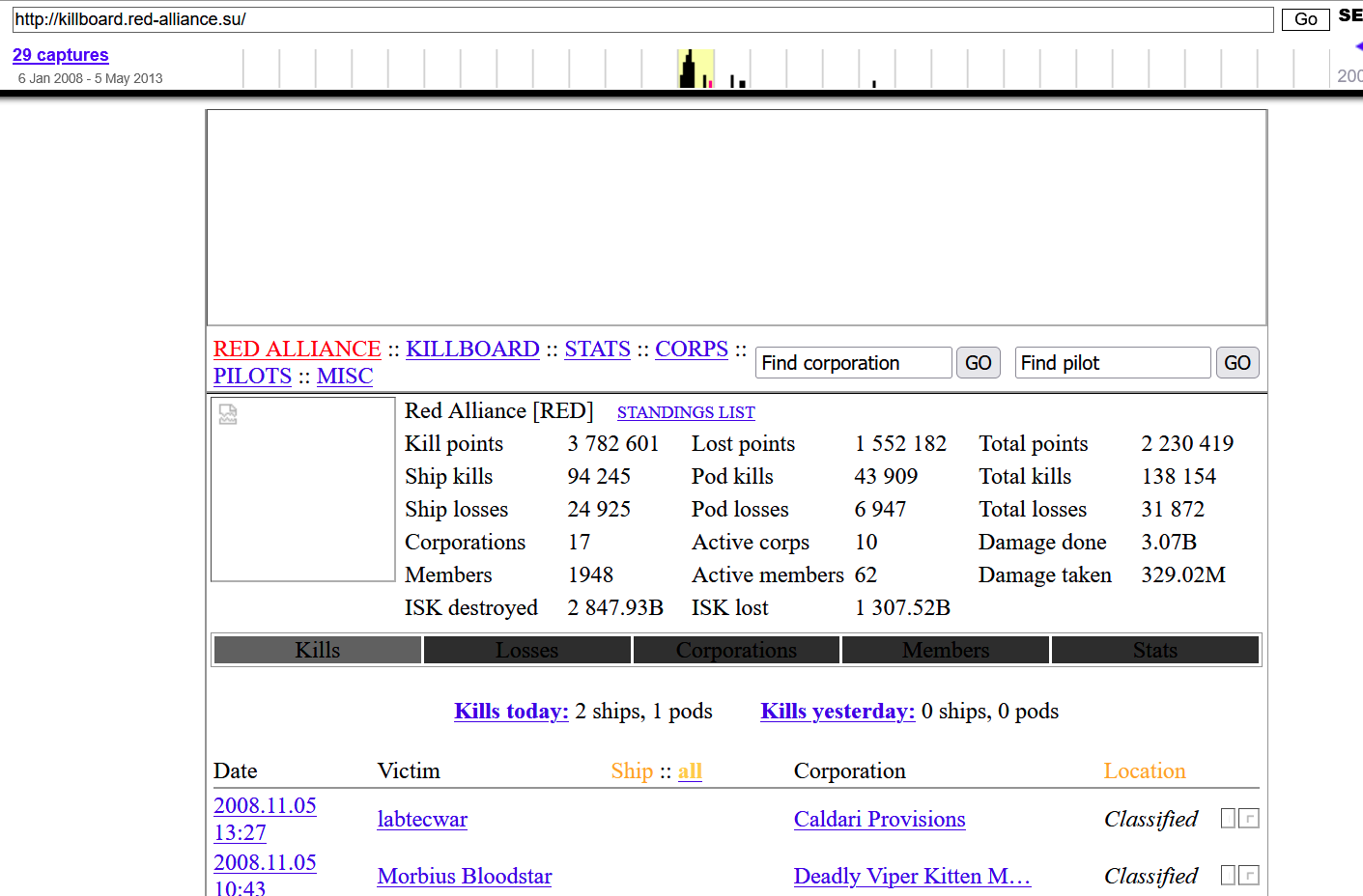The height and width of the screenshot is (896, 1363).
Task: Focus the Wayback Machine URL address field
Action: pos(643,19)
